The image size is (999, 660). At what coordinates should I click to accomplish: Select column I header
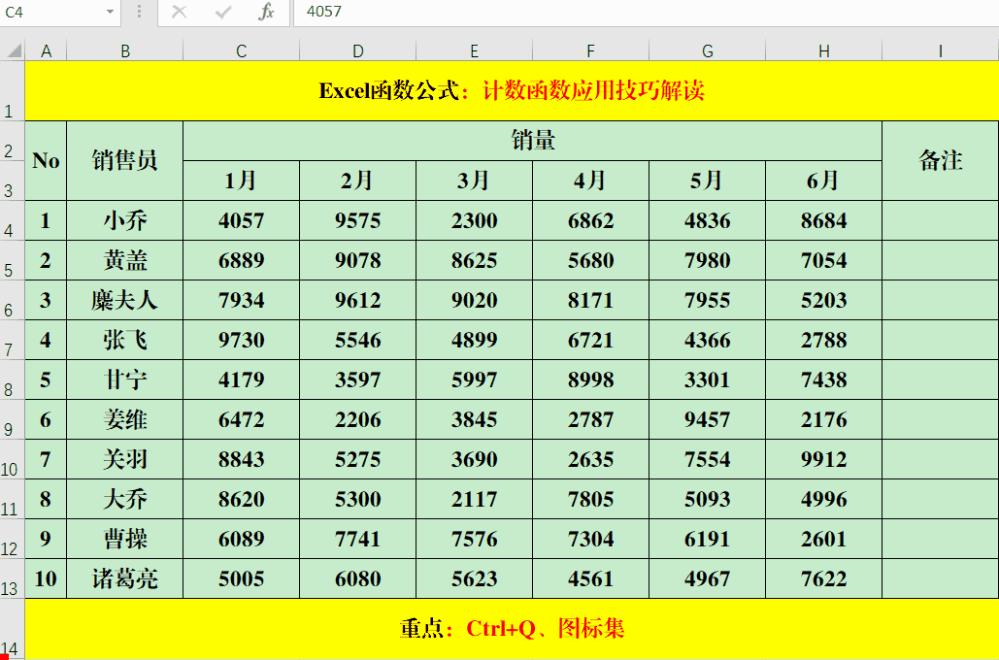(x=939, y=50)
